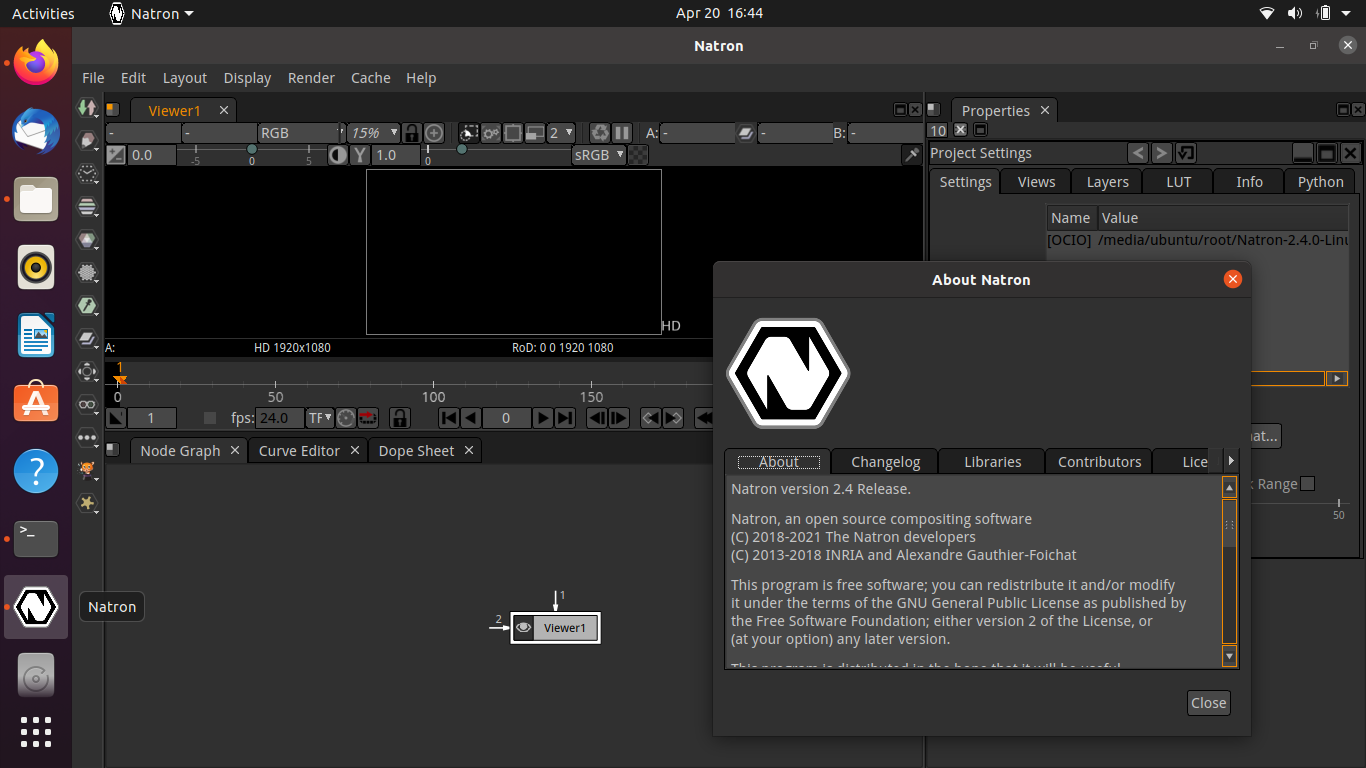Click the force render refresh icon

coord(600,133)
